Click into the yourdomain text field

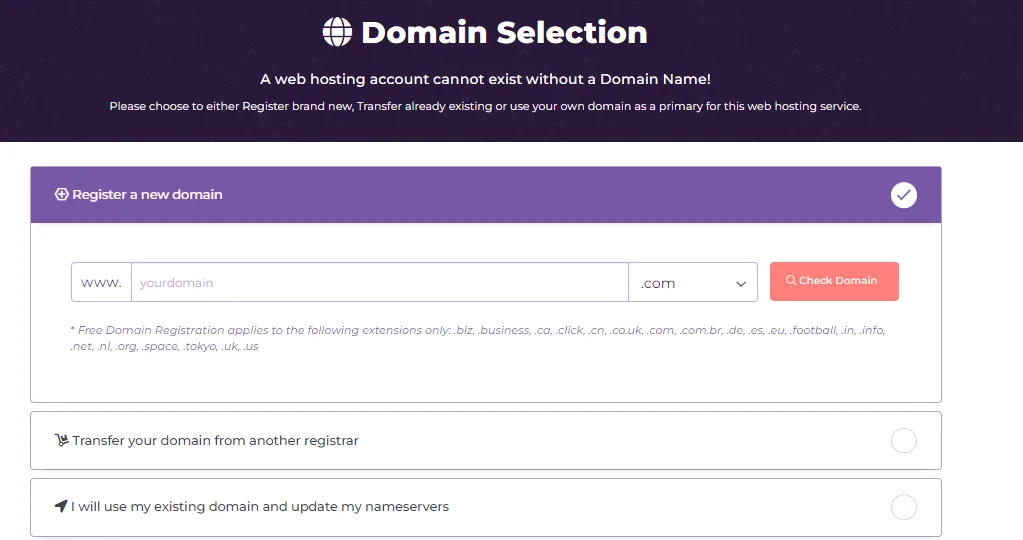click(379, 283)
